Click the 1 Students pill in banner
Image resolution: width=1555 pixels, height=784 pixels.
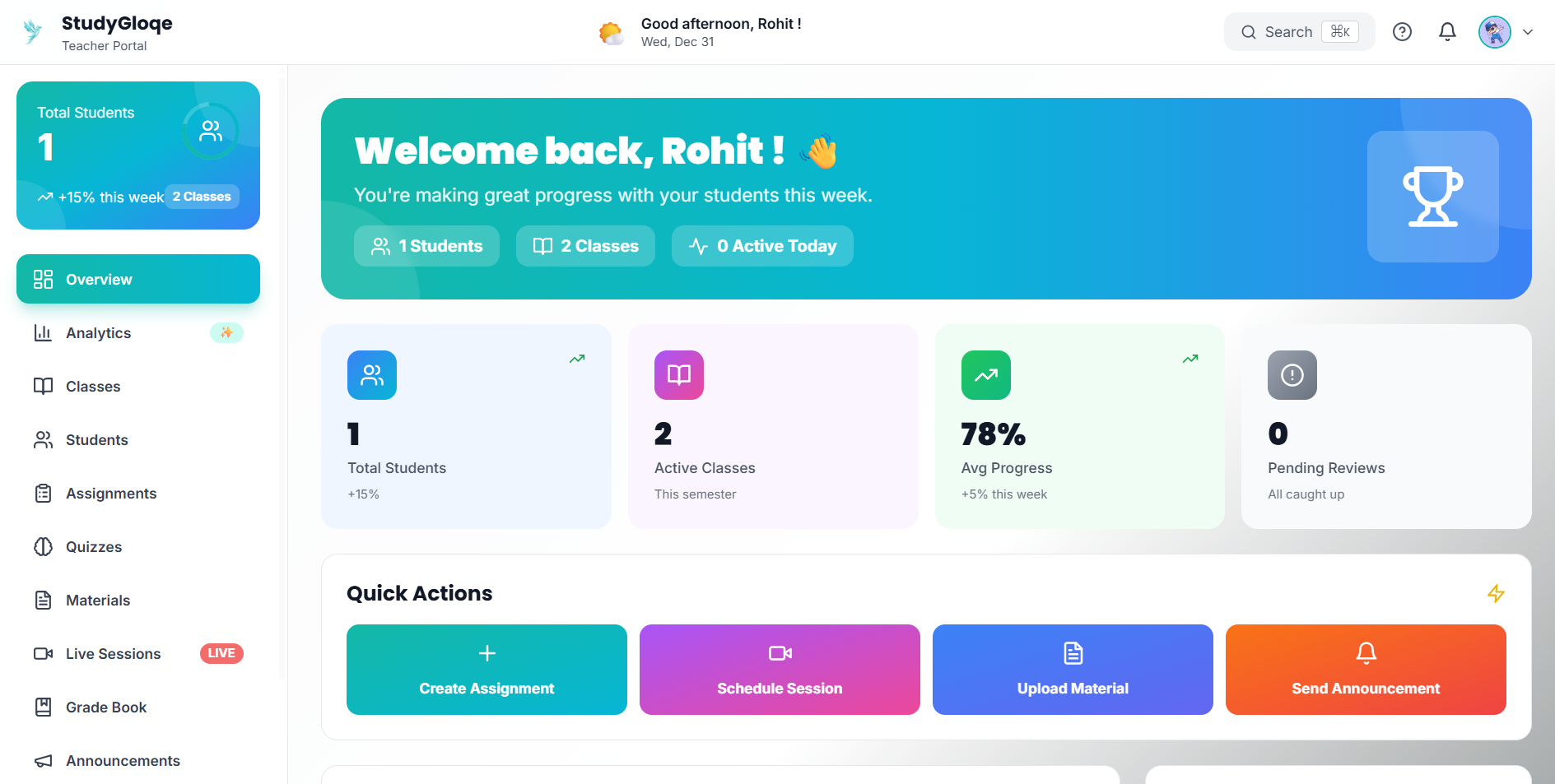coord(426,246)
